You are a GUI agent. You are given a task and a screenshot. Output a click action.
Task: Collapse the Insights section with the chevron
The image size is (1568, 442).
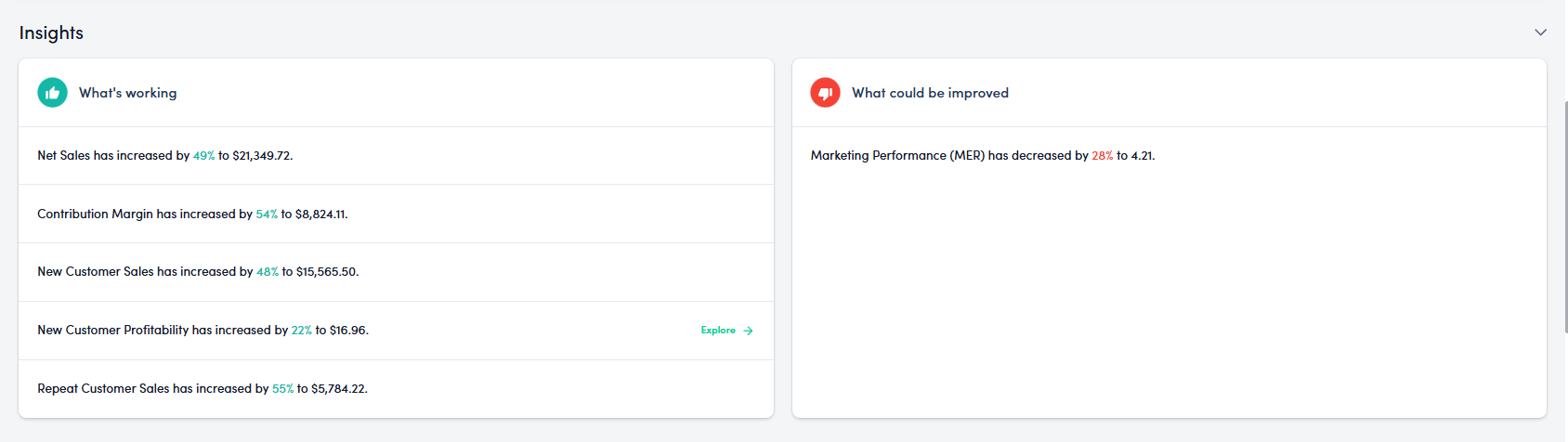tap(1540, 32)
